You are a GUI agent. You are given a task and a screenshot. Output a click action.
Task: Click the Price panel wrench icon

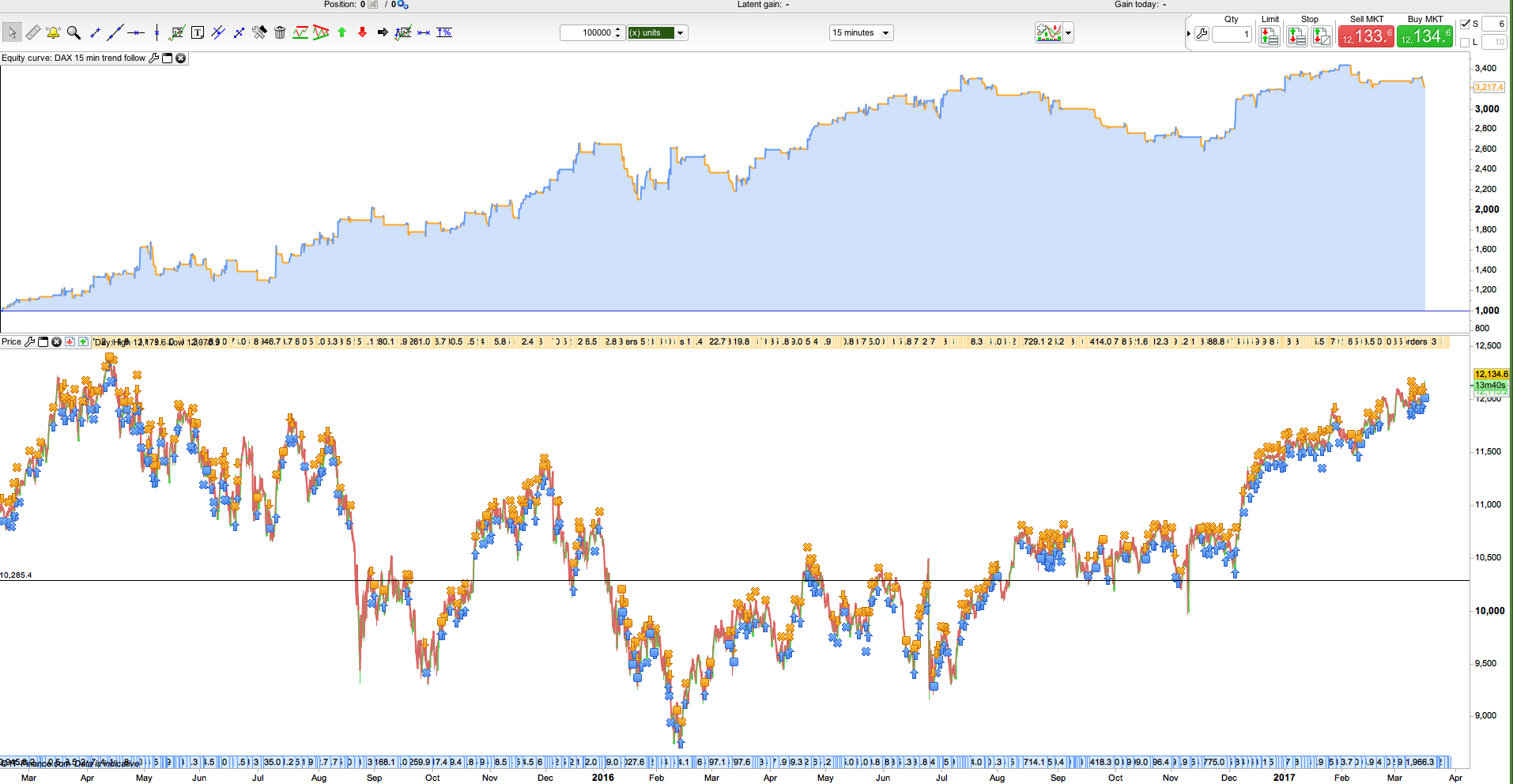pyautogui.click(x=30, y=341)
